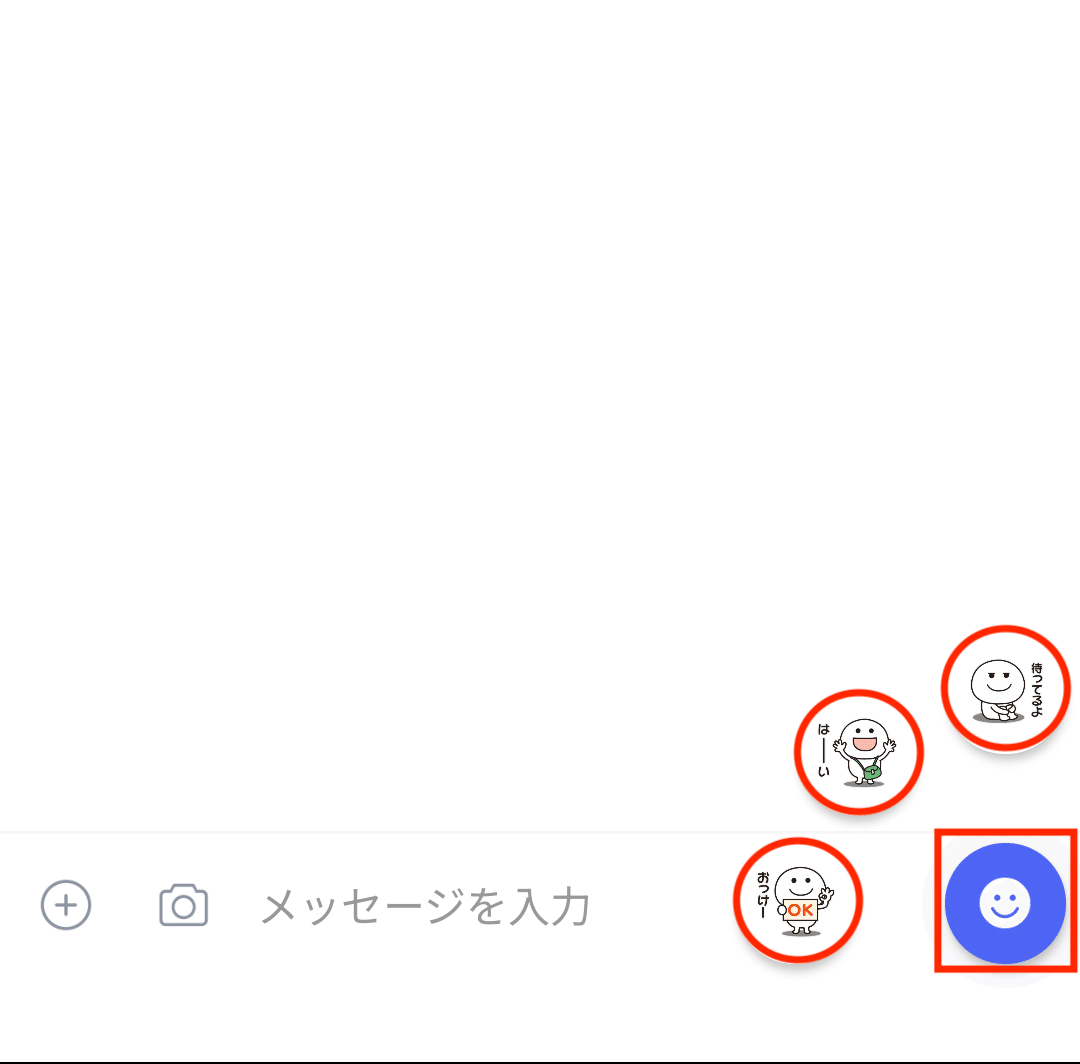Send the OK sign sticker
Viewport: 1080px width, 1064px height.
coord(798,900)
